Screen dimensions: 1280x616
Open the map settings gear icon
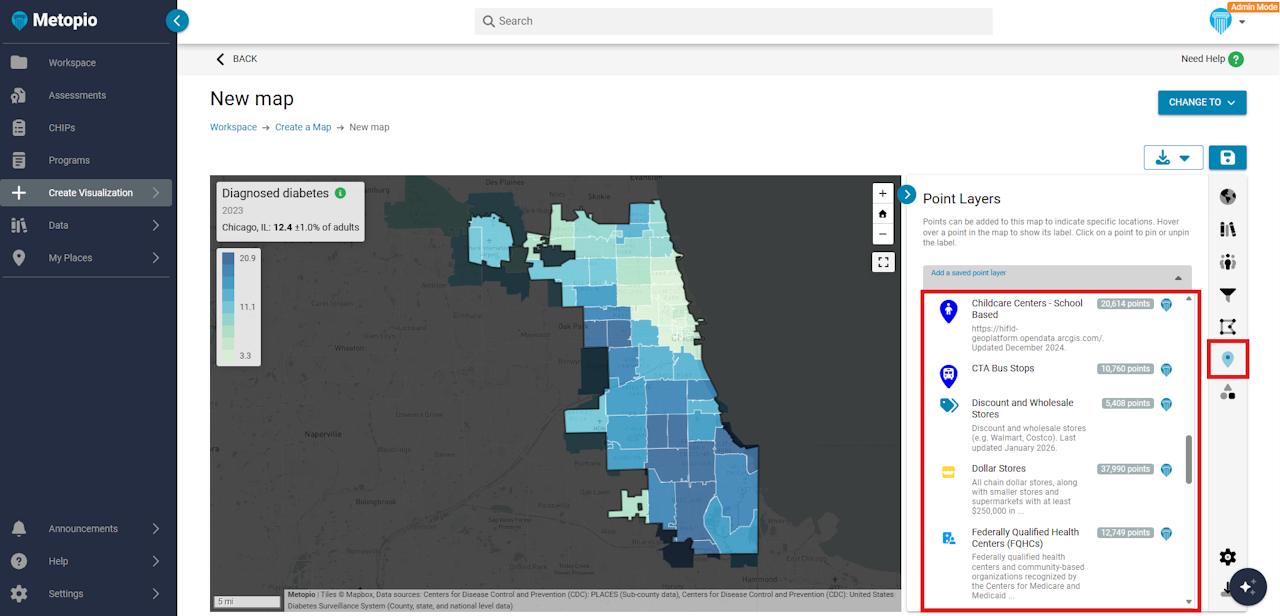[x=1228, y=557]
